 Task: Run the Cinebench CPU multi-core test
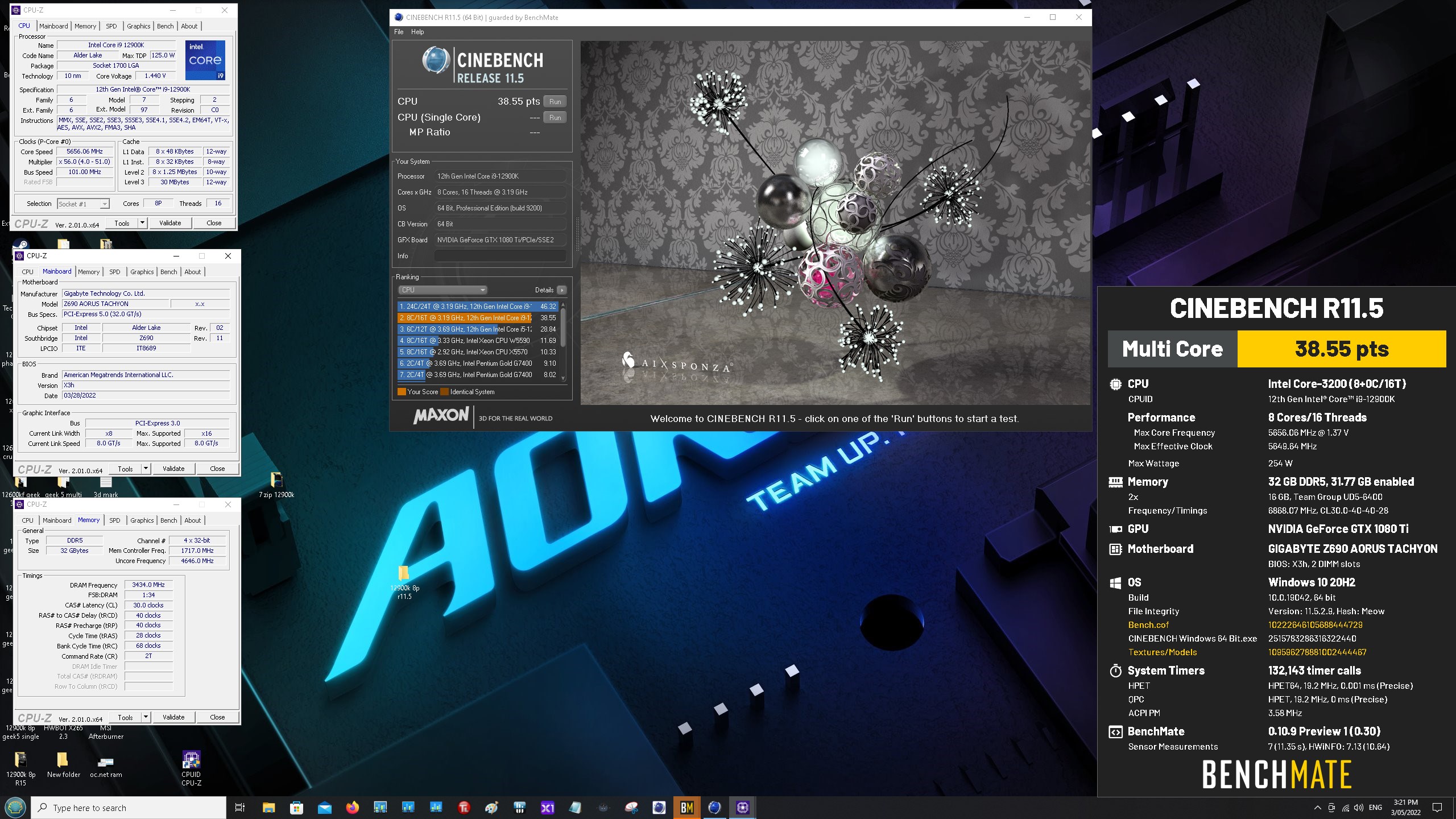pyautogui.click(x=555, y=101)
